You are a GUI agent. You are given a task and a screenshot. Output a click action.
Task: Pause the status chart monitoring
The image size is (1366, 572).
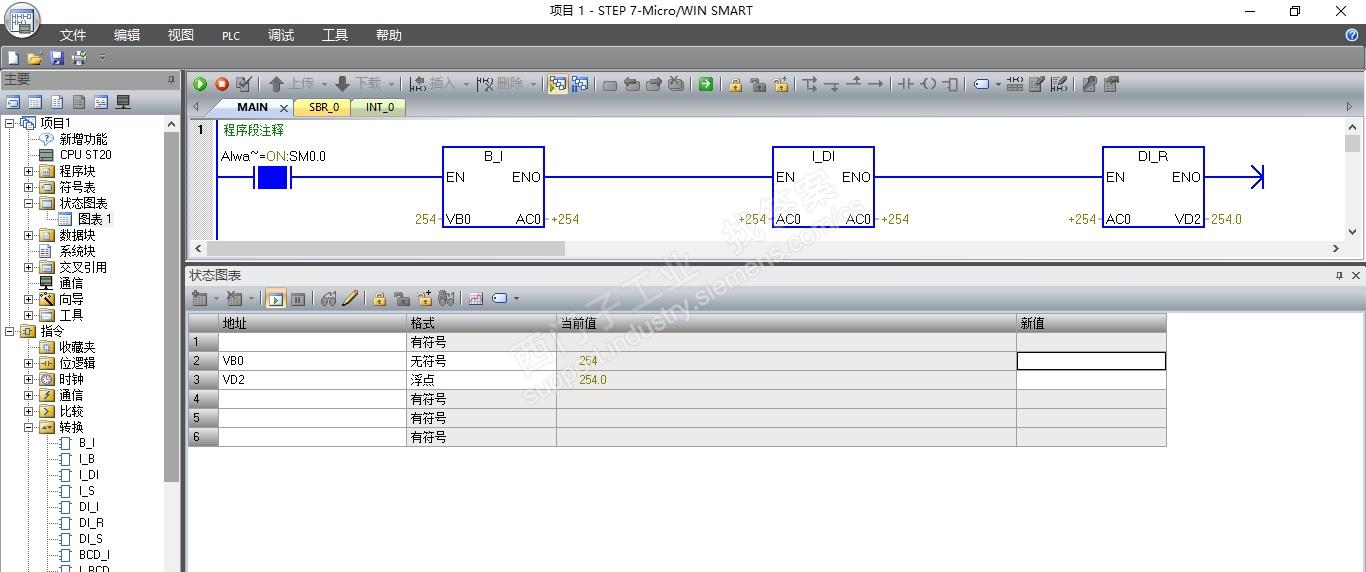298,298
